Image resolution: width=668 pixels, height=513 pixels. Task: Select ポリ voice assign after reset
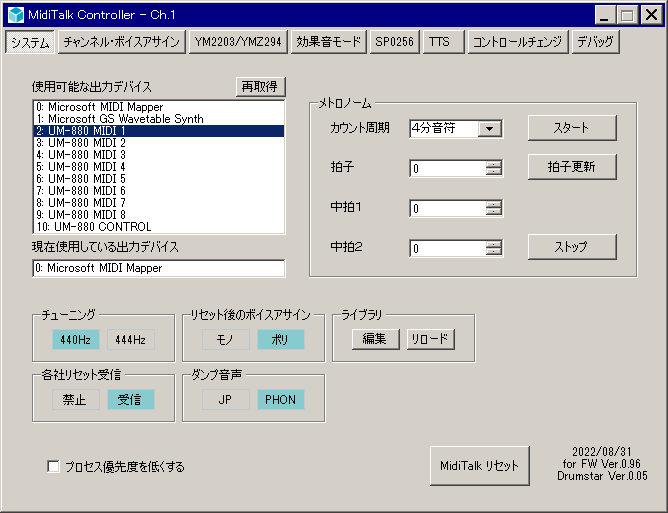click(x=281, y=340)
